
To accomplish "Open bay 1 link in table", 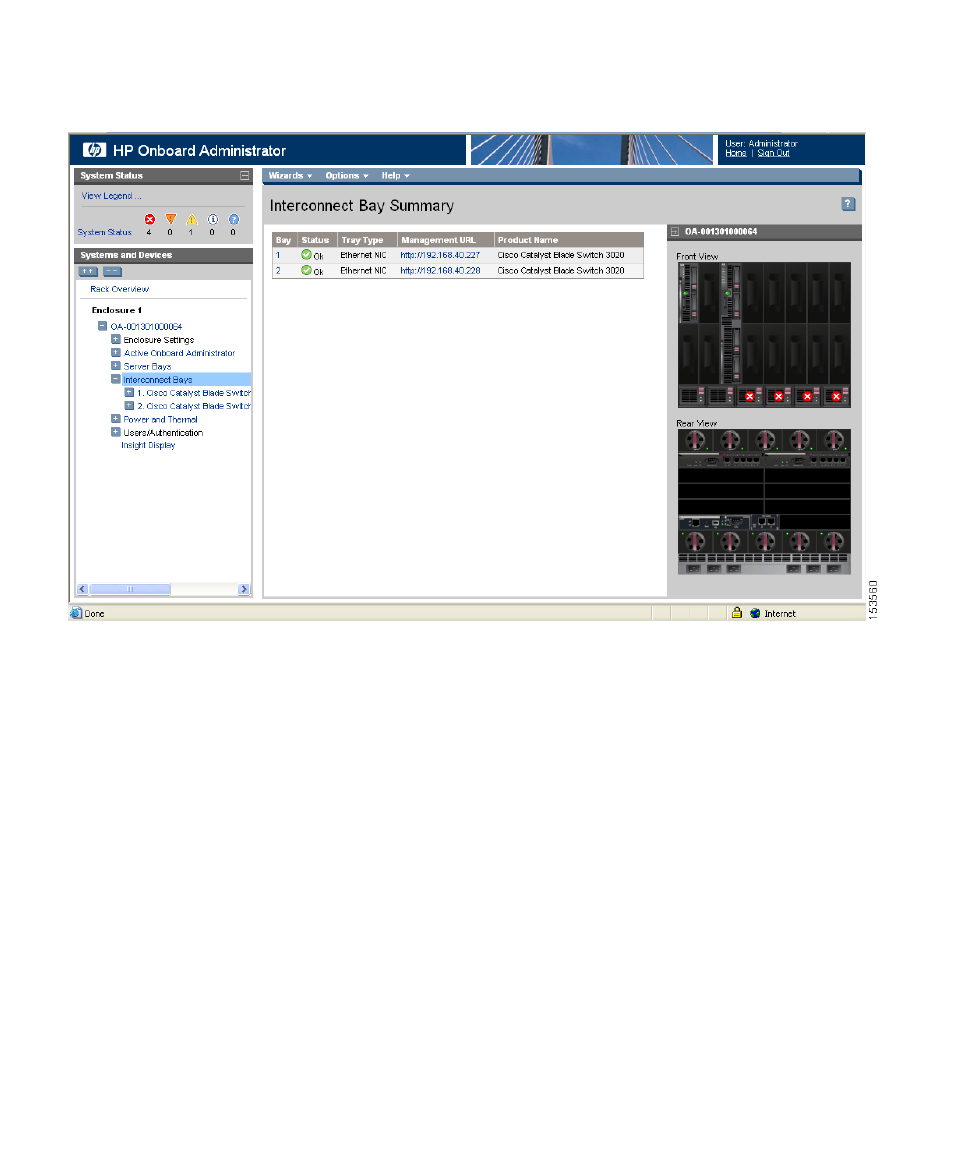I will click(278, 255).
